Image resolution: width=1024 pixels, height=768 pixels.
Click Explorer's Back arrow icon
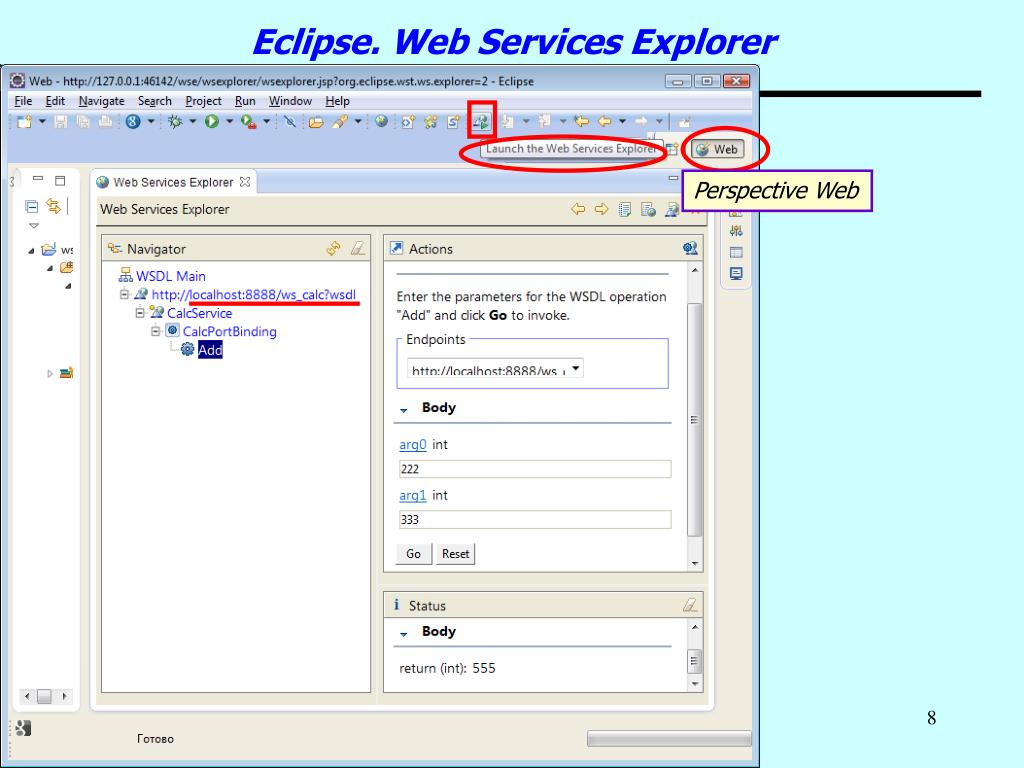point(578,209)
